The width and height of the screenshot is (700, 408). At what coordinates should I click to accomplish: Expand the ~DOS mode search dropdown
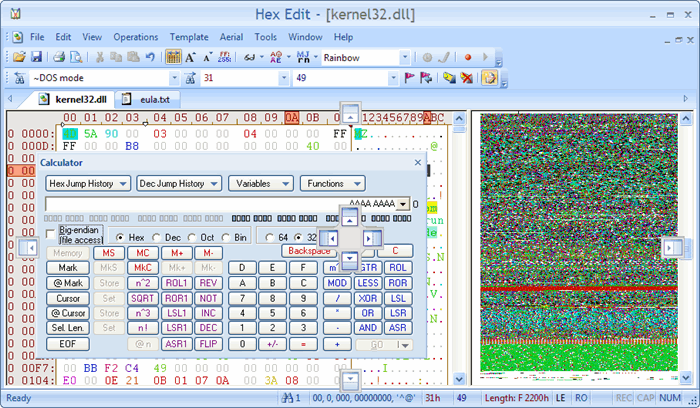pos(175,78)
